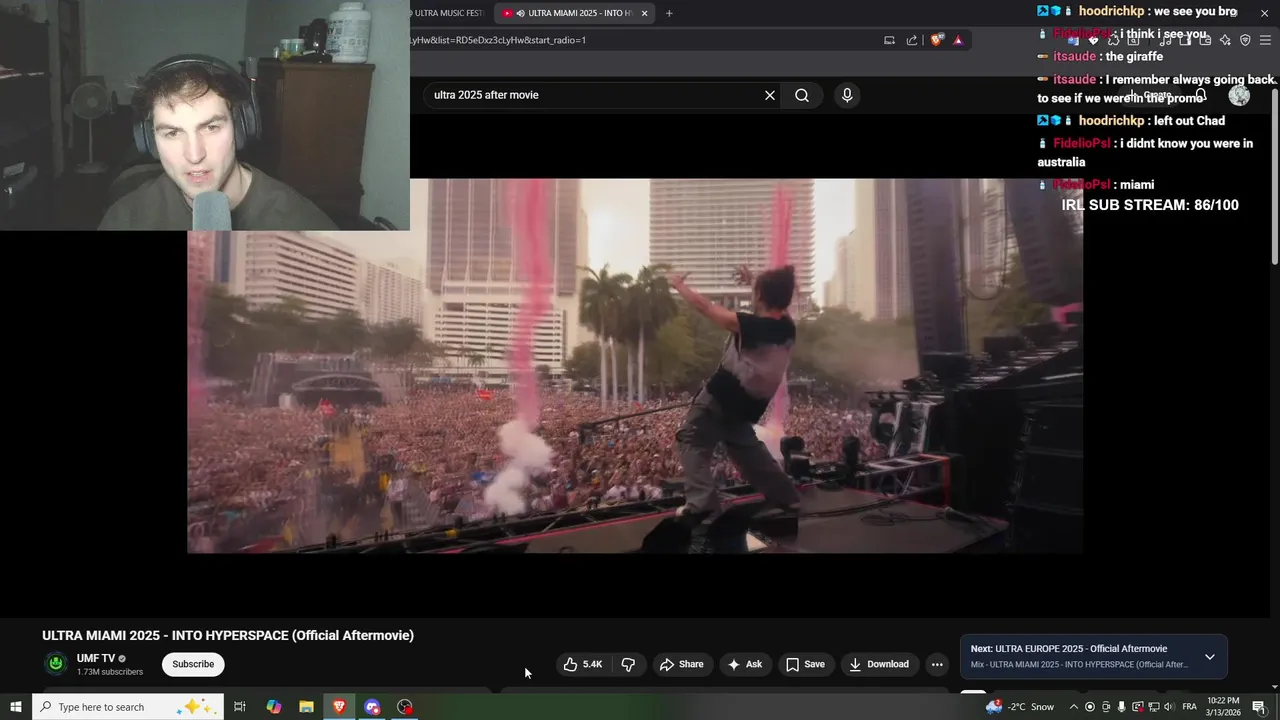
Task: Click the share page icon in address bar
Action: click(x=912, y=40)
